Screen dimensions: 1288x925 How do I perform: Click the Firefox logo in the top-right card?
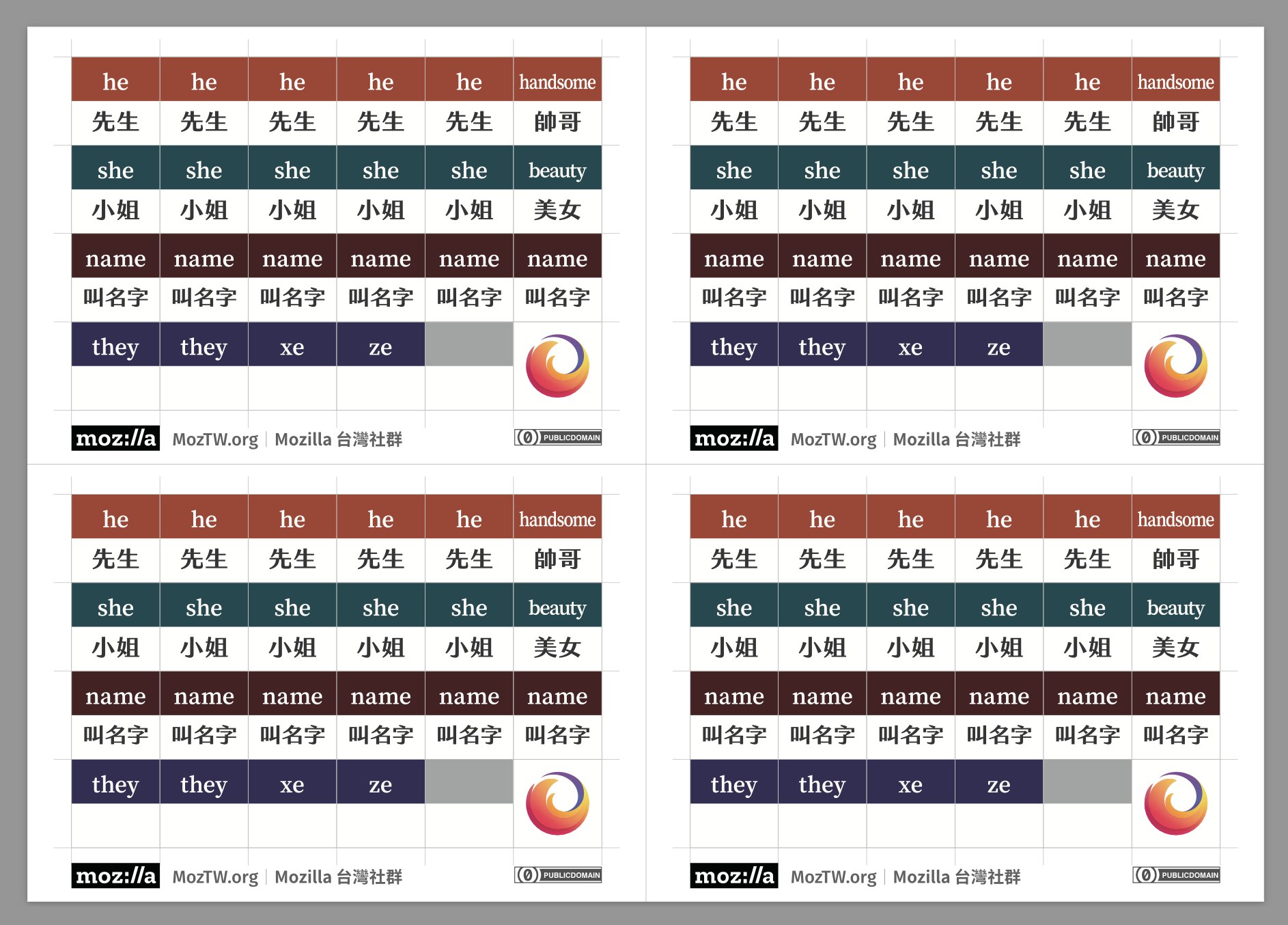click(1175, 365)
